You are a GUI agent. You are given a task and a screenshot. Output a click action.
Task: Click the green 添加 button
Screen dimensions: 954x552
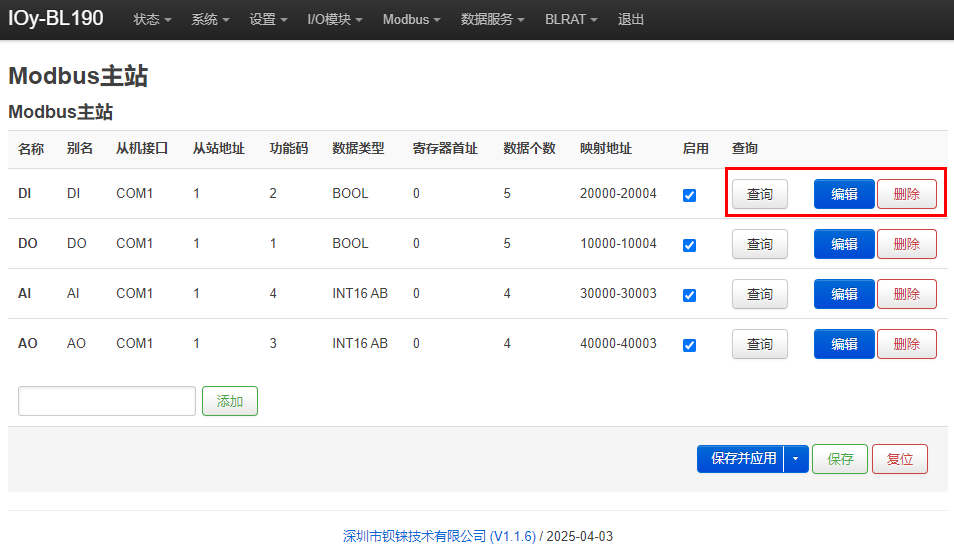[230, 401]
